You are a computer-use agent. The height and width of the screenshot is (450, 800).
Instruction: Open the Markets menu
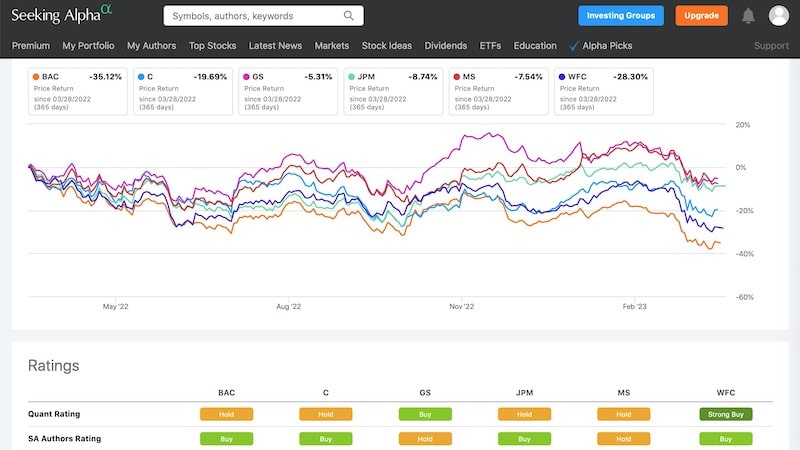tap(332, 45)
